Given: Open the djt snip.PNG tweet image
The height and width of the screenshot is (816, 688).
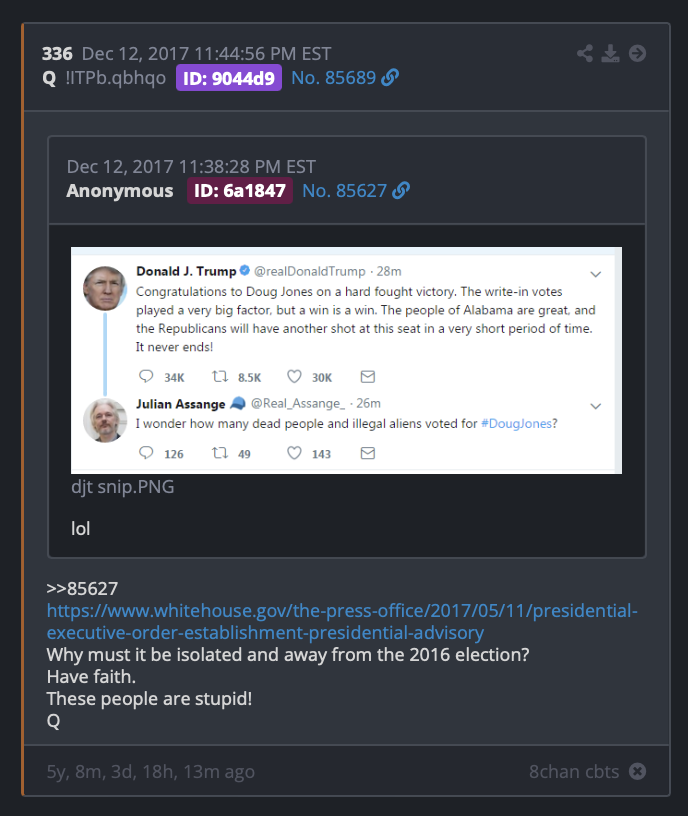Looking at the screenshot, I should click(x=347, y=361).
